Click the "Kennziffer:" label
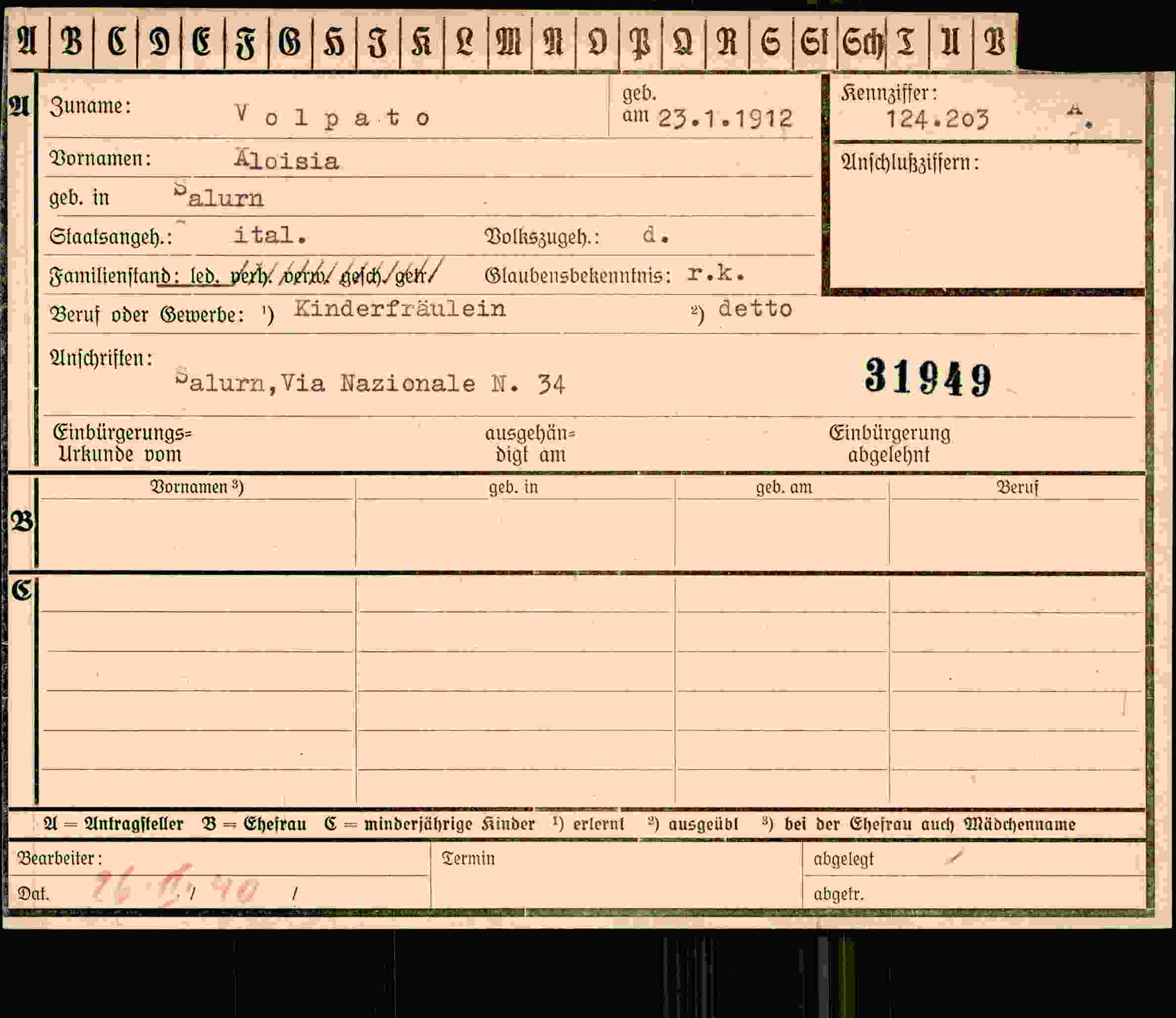Image resolution: width=1176 pixels, height=1018 pixels. [889, 93]
